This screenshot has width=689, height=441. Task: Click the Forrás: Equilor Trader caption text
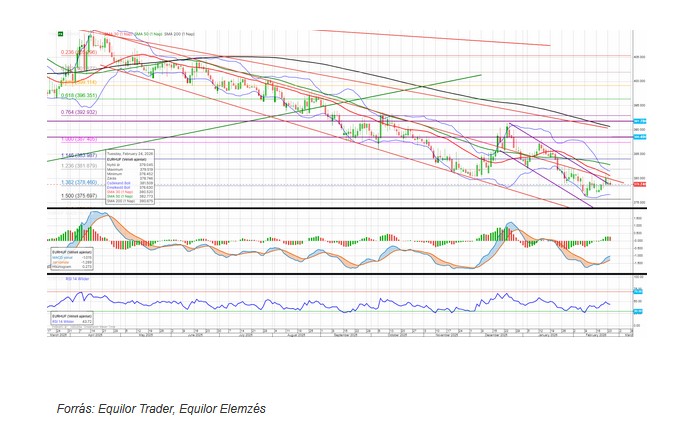pyautogui.click(x=161, y=408)
